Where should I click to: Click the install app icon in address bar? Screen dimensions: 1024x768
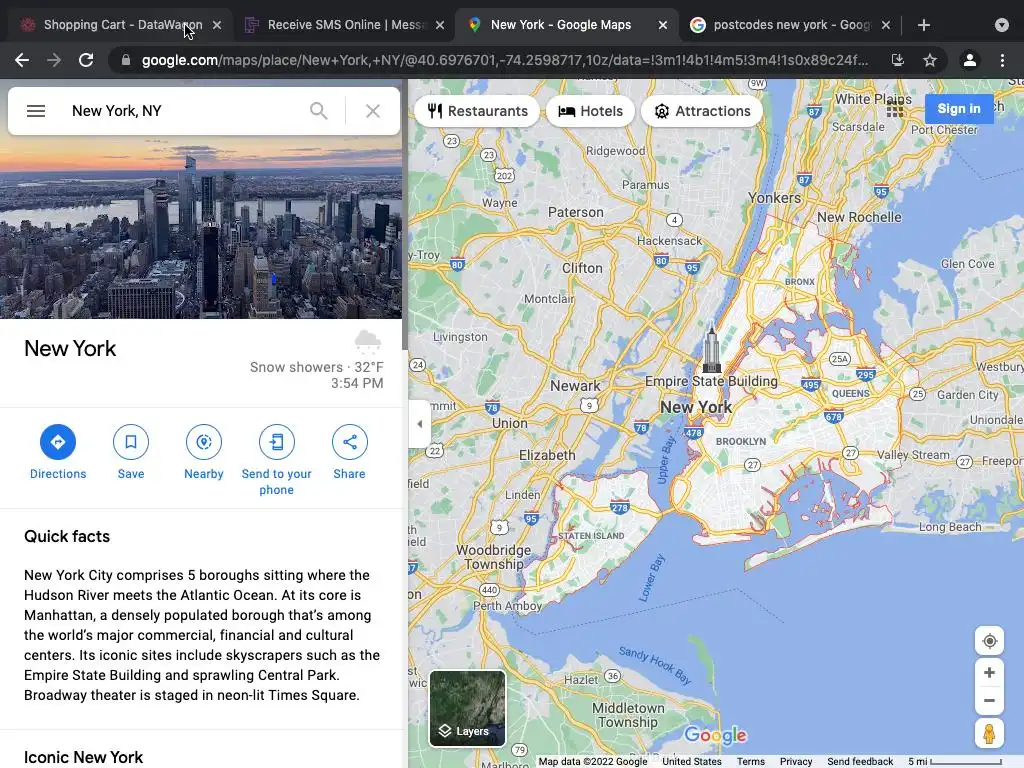(898, 60)
